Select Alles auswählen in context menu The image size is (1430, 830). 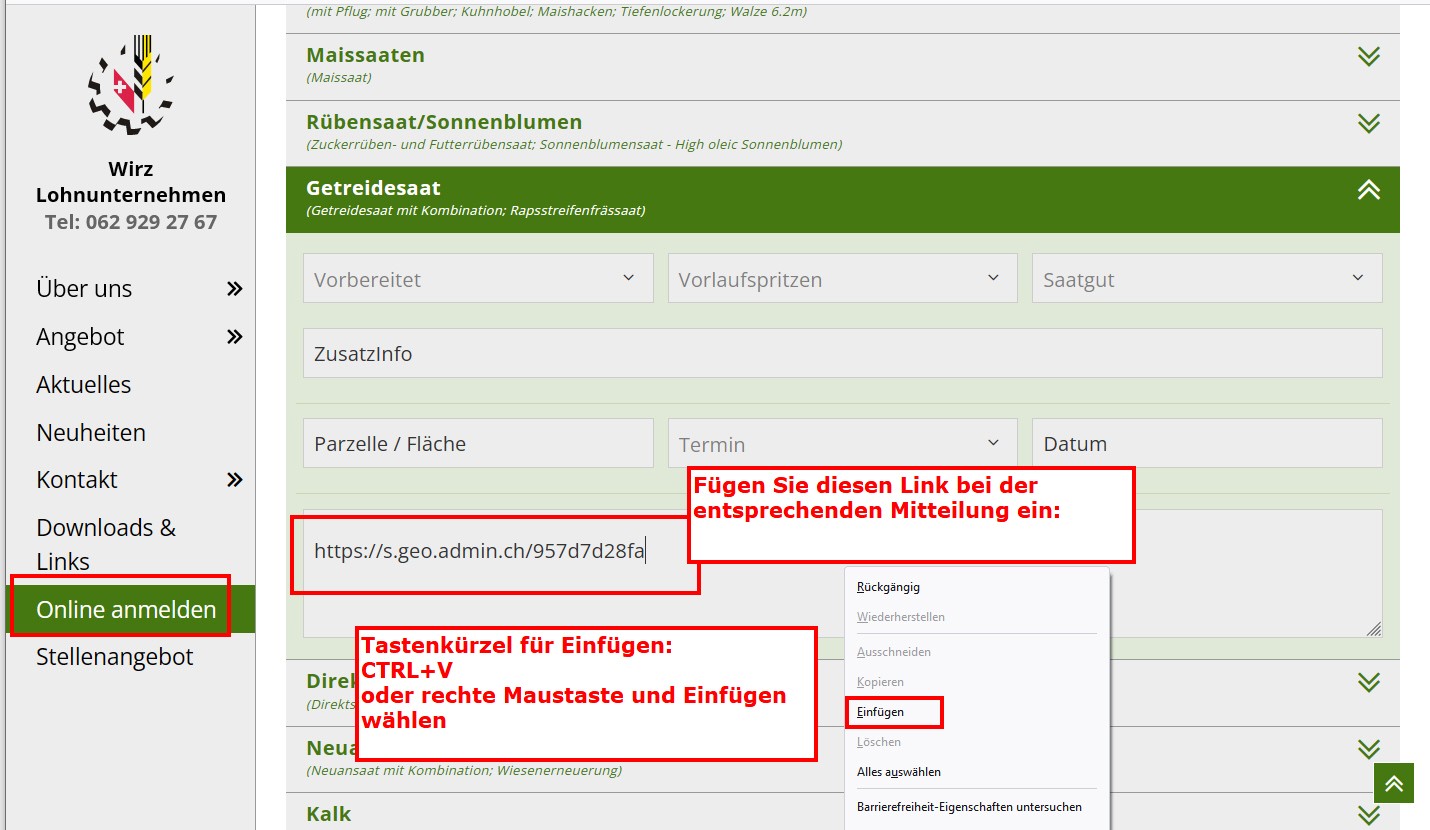[x=898, y=772]
